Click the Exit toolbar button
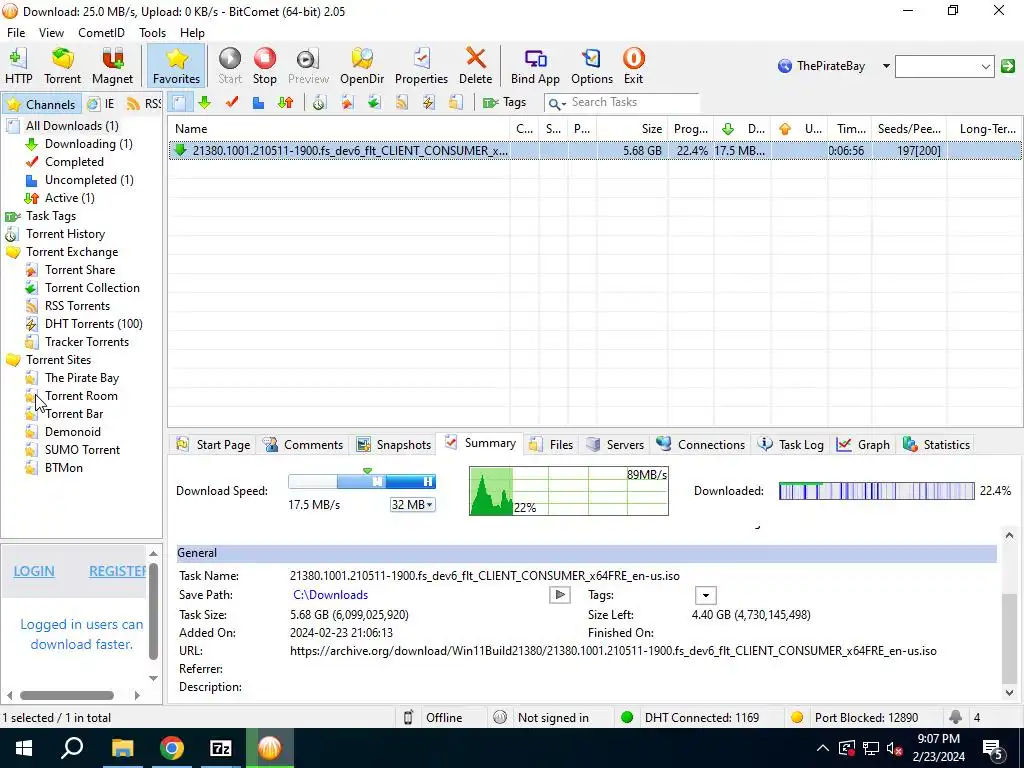 633,66
